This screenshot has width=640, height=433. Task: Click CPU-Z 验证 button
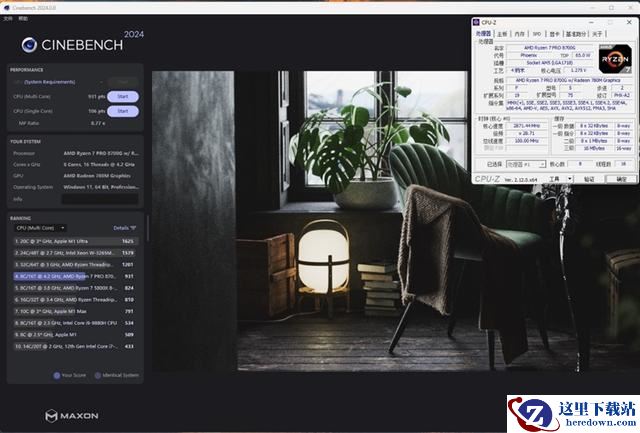(589, 179)
